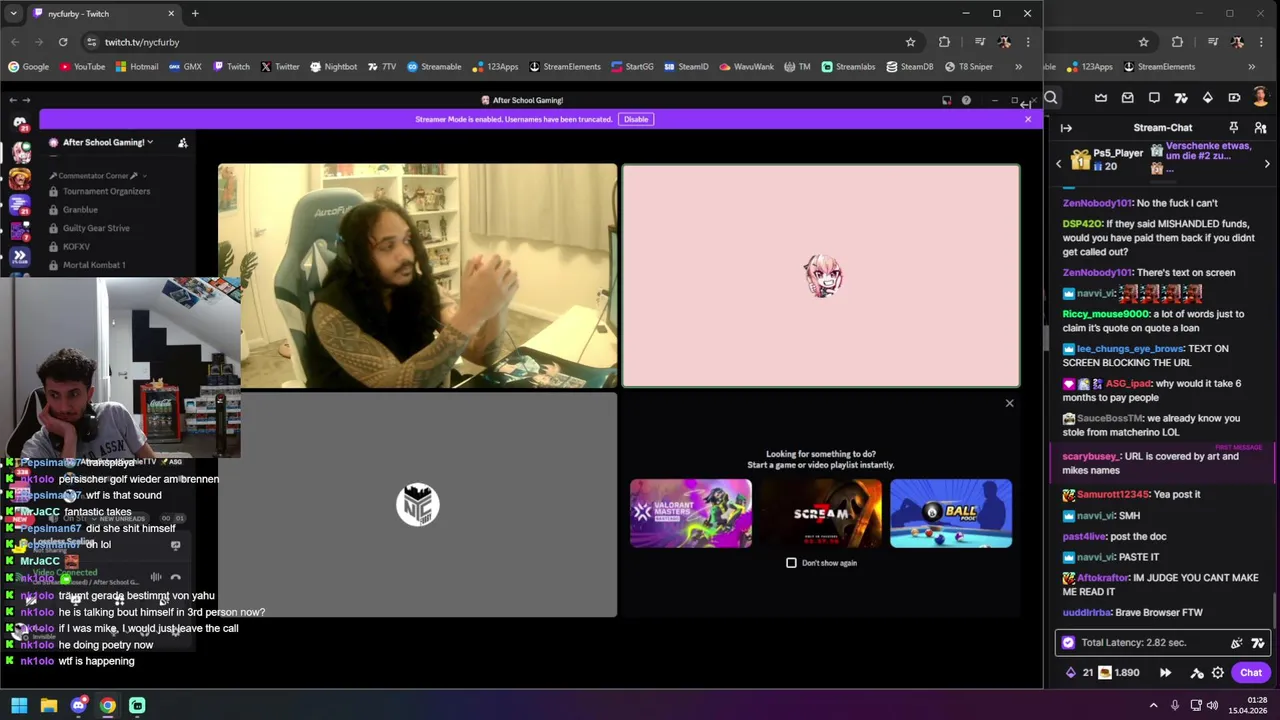
Task: Pin the Stream-Chat panel using pin icon
Action: click(x=1233, y=128)
